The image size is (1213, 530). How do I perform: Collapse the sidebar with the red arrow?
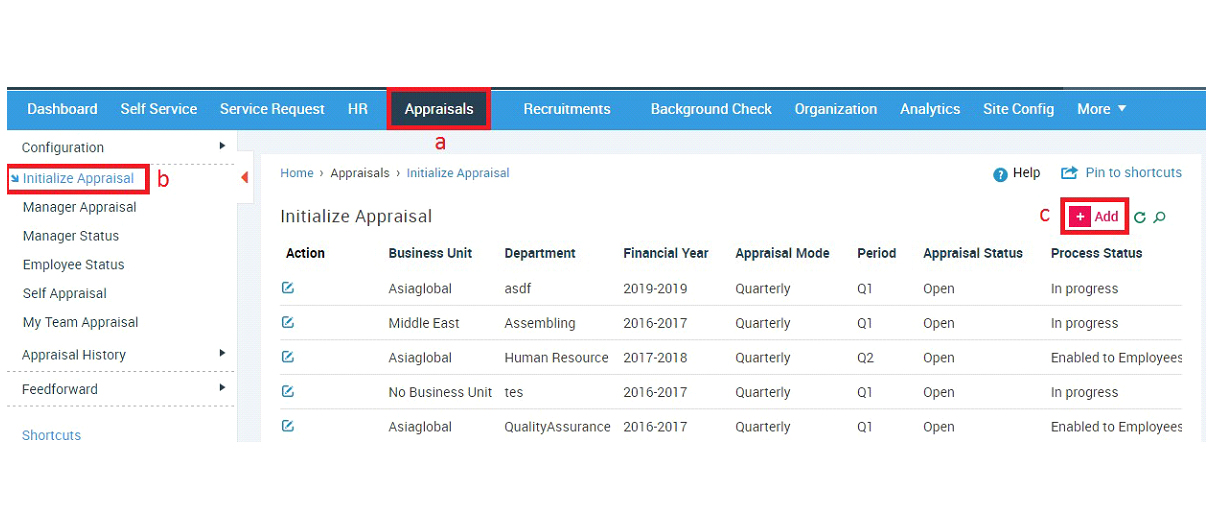(x=245, y=178)
